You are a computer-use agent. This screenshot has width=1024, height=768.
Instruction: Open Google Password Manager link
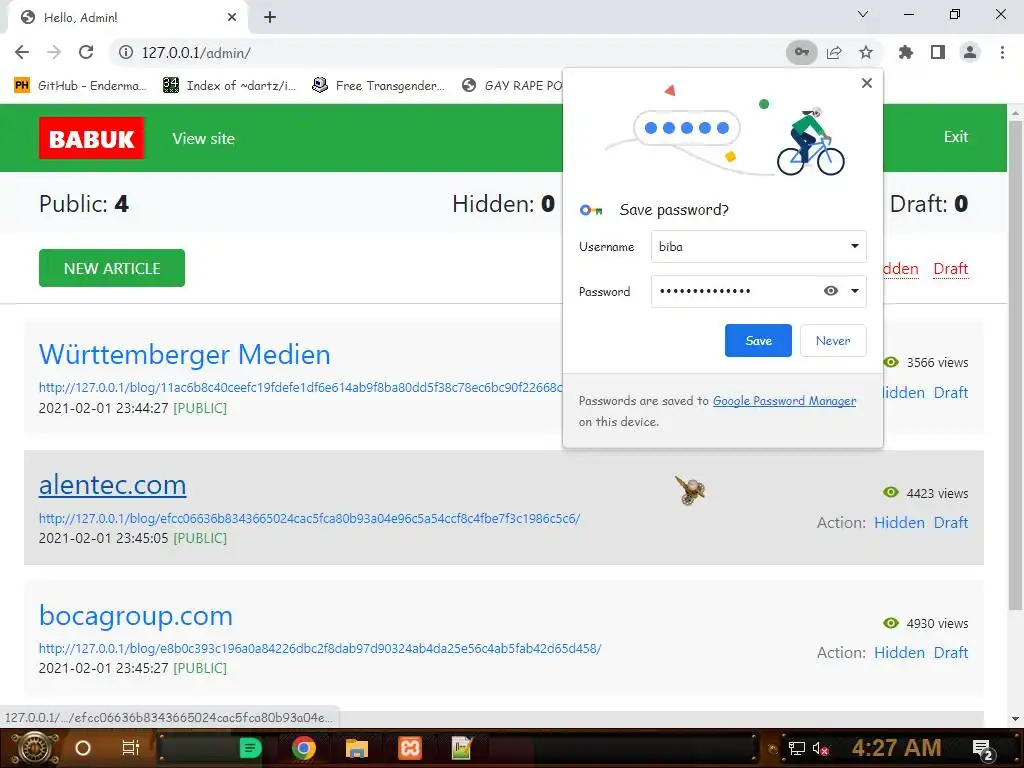pyautogui.click(x=784, y=401)
